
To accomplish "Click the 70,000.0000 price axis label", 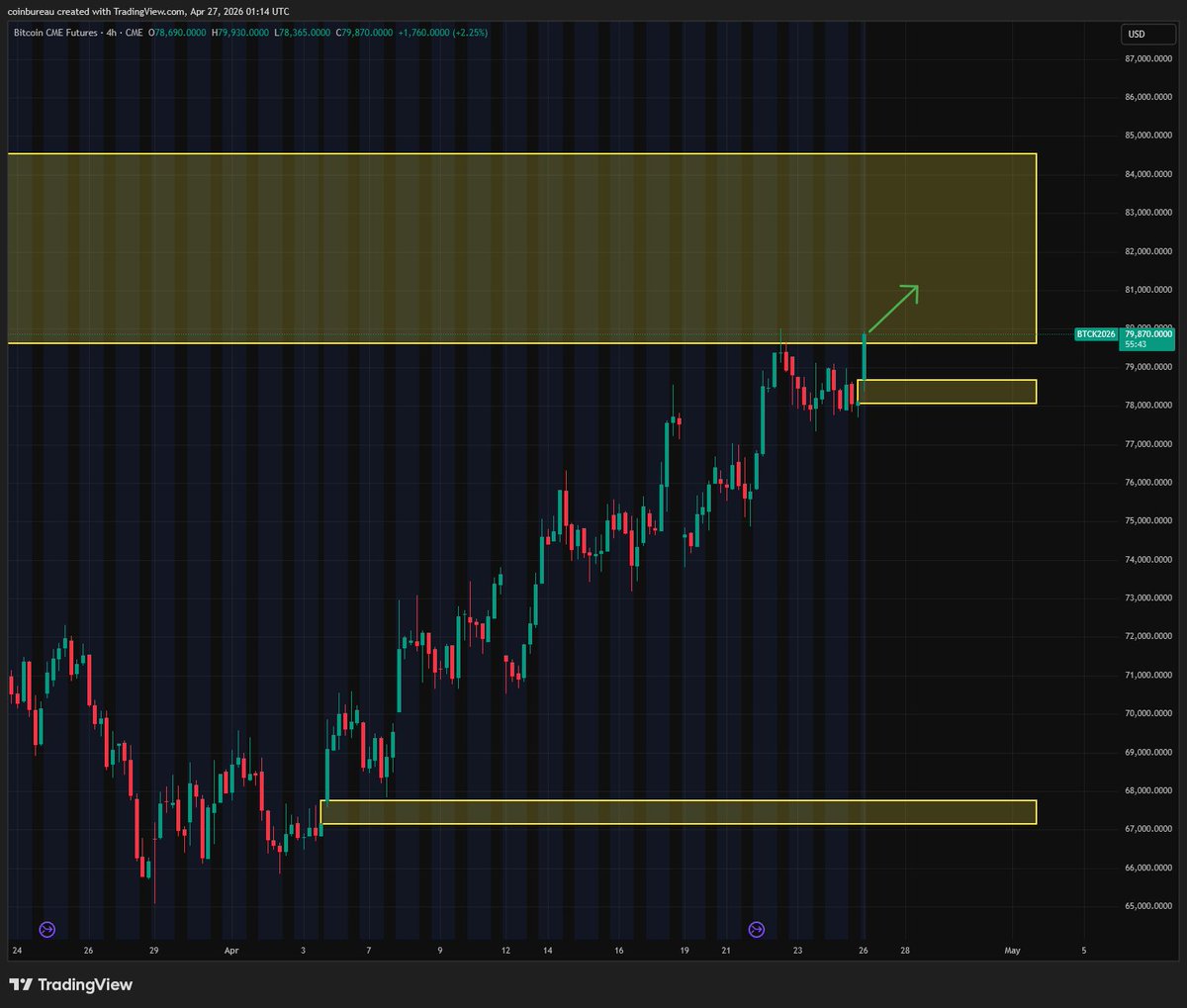I will (1148, 714).
